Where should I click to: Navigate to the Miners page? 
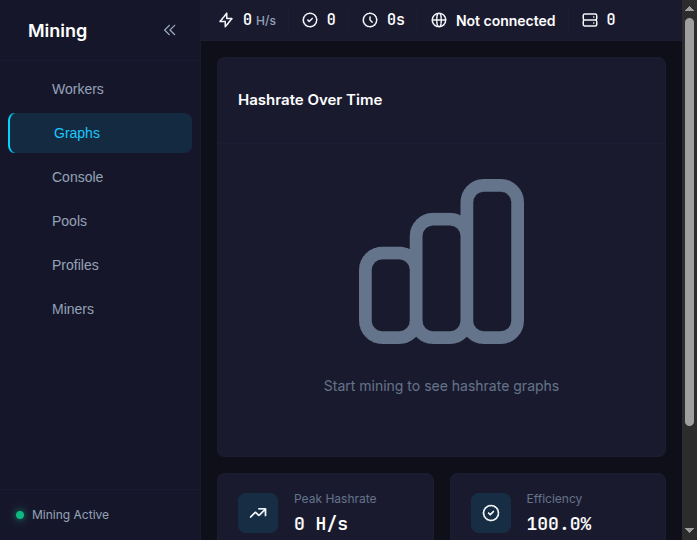click(x=73, y=309)
